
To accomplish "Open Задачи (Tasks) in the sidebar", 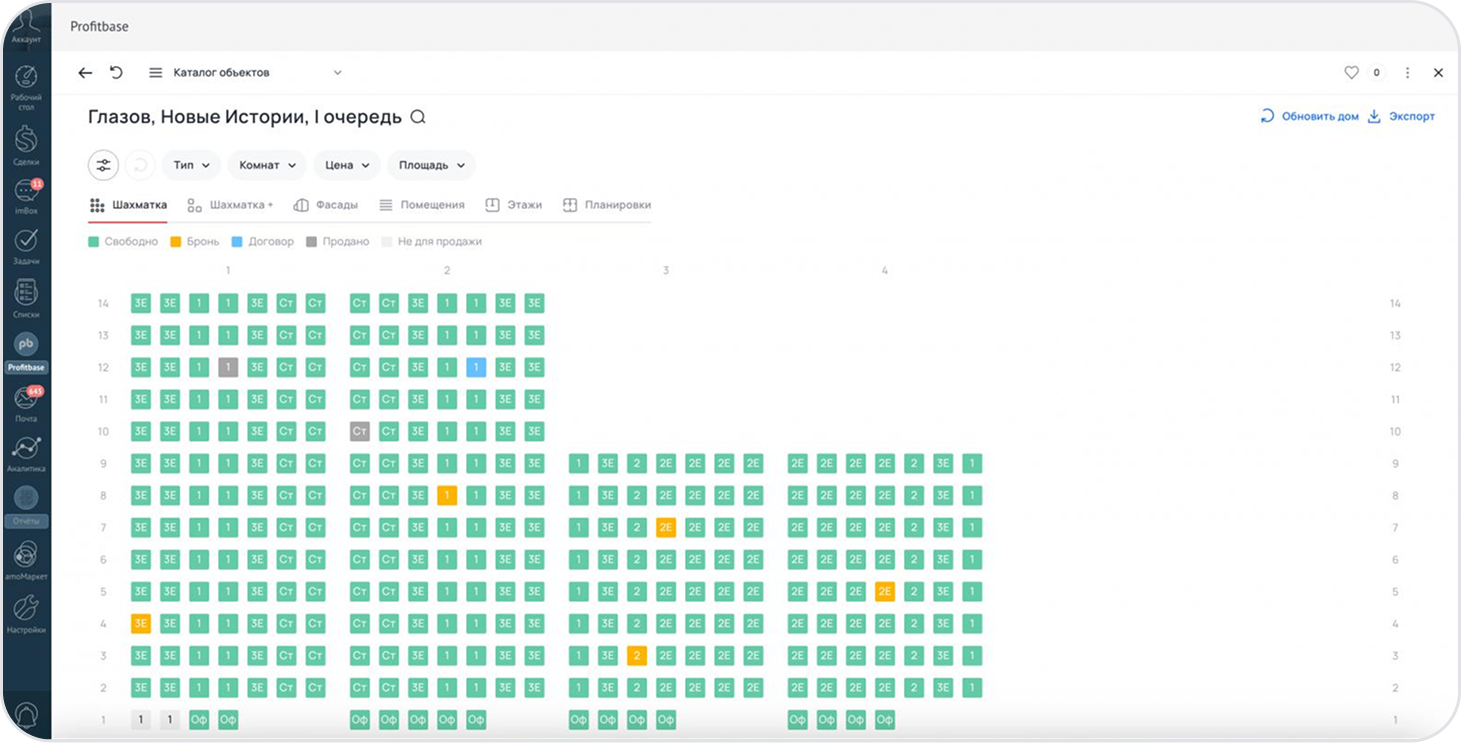I will [x=26, y=244].
